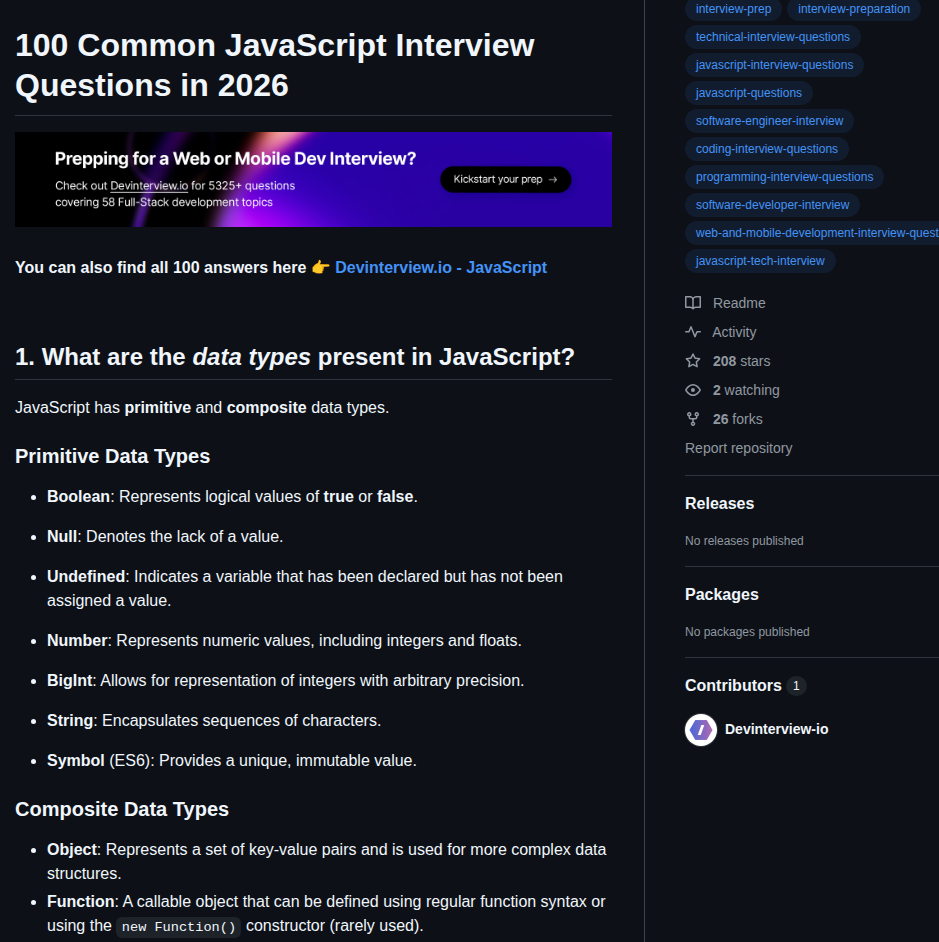This screenshot has width=939, height=942.
Task: Open the software-engineer-interview topic tag
Action: 769,121
